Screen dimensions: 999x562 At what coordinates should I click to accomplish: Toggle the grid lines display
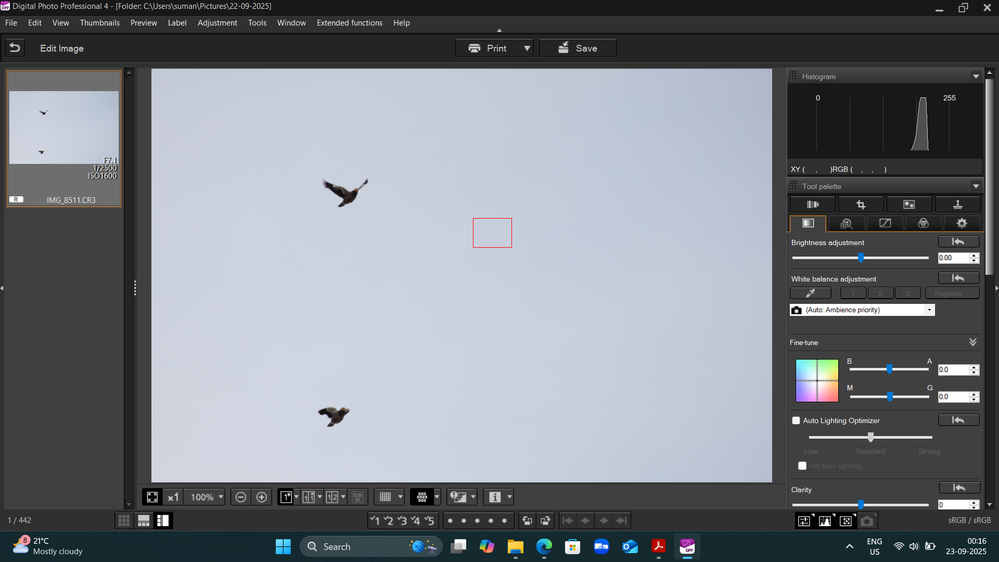(x=385, y=497)
